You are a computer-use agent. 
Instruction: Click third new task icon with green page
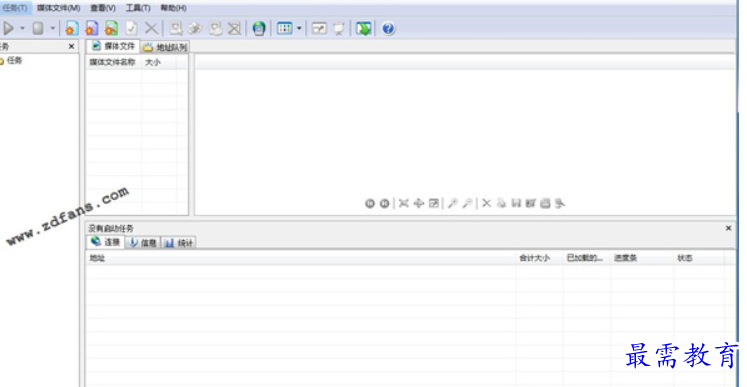111,29
